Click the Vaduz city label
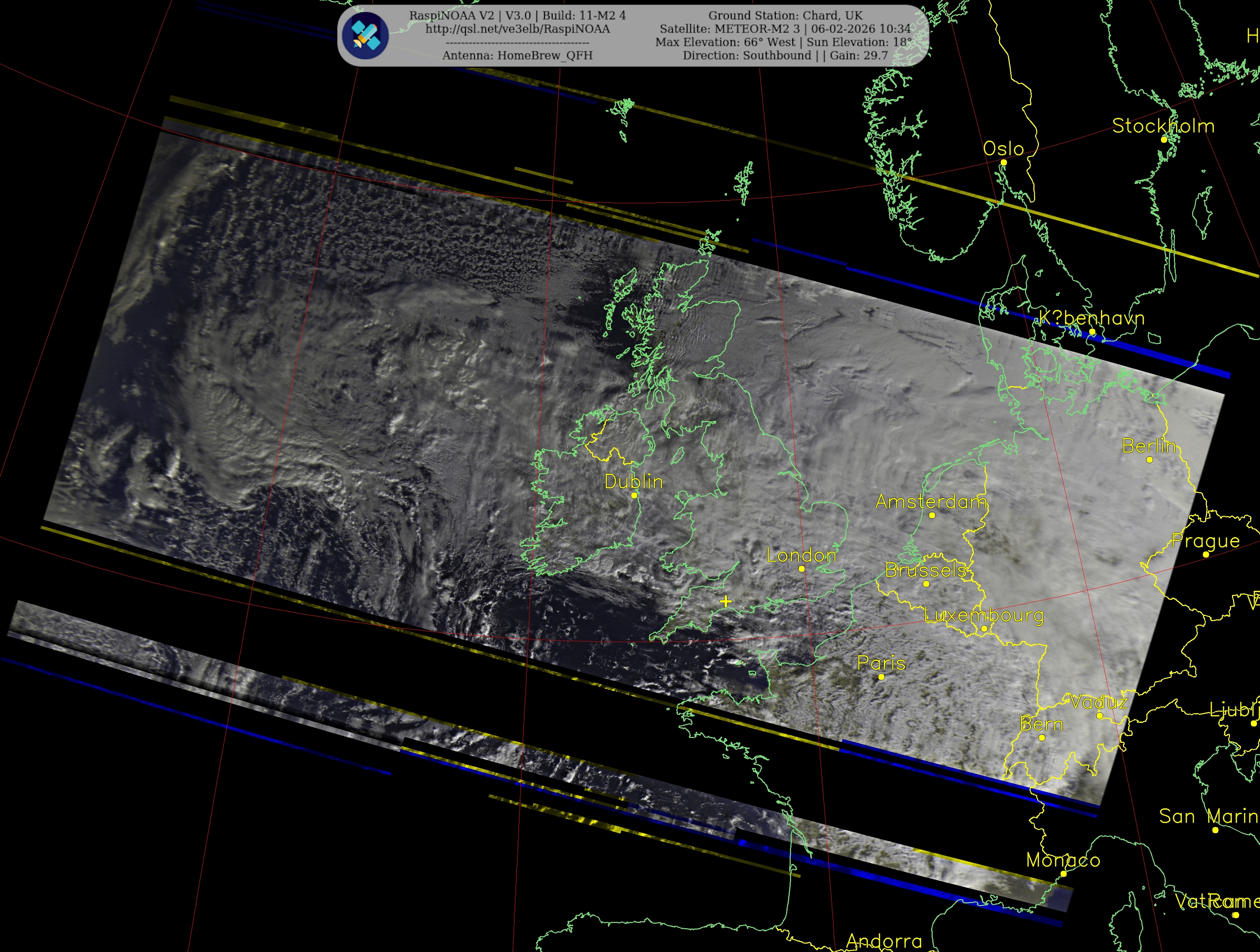Screen dimensions: 1260x952 (1099, 703)
